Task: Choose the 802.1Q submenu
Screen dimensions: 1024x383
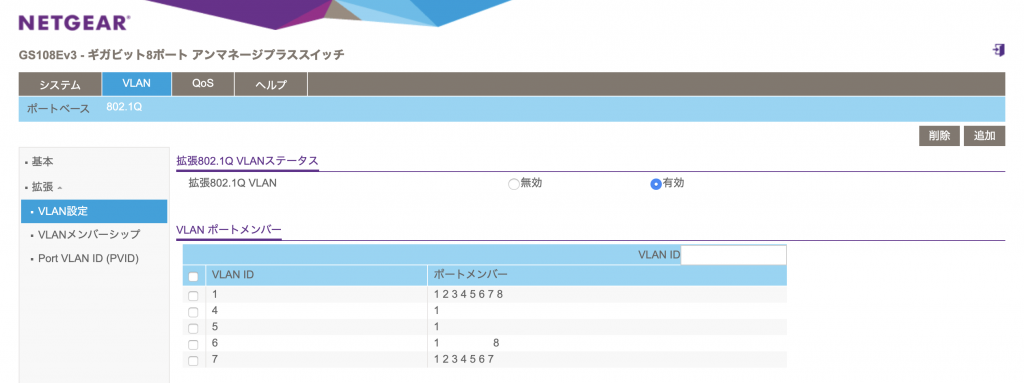Action: click(124, 107)
